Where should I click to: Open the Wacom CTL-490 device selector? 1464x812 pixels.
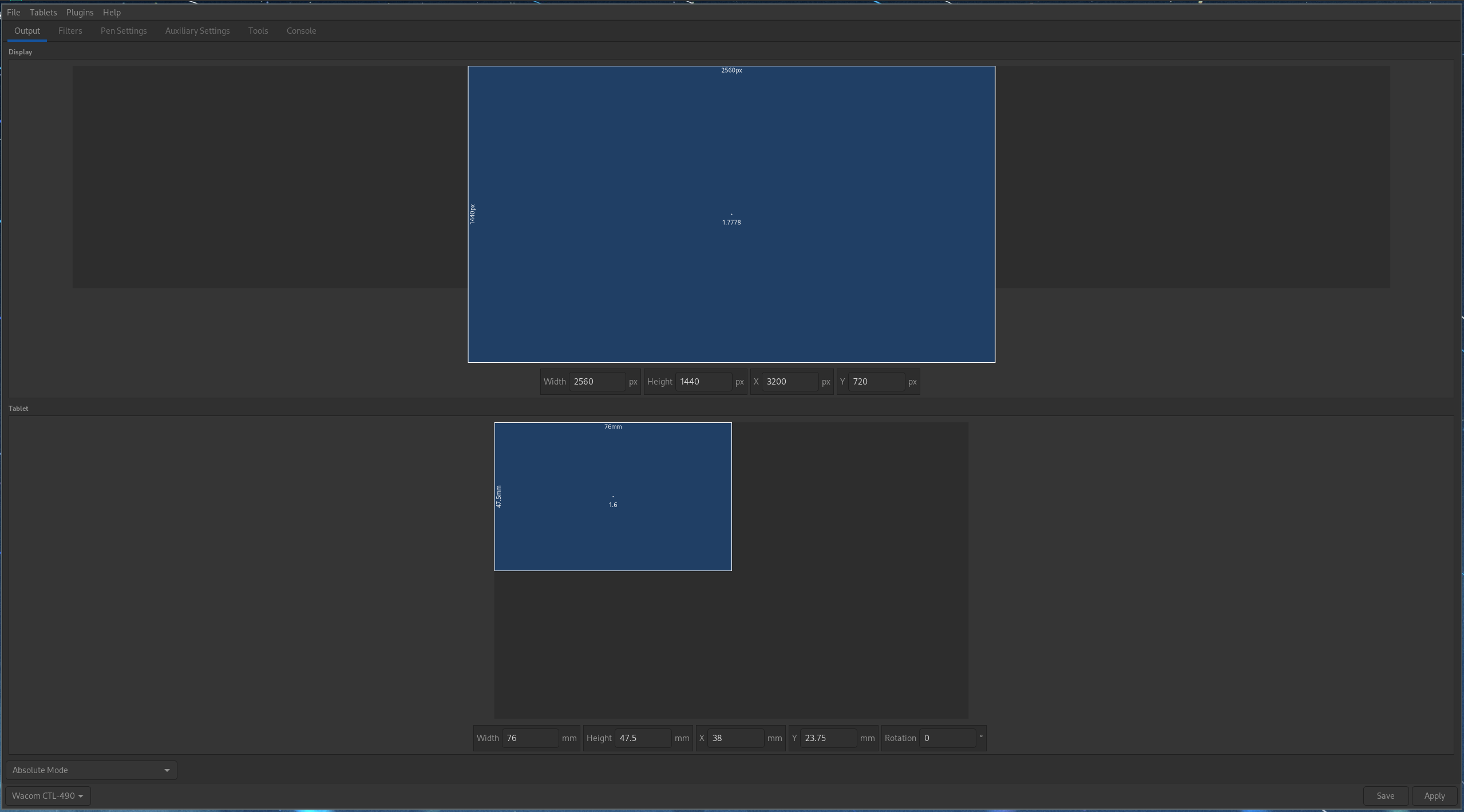(48, 795)
